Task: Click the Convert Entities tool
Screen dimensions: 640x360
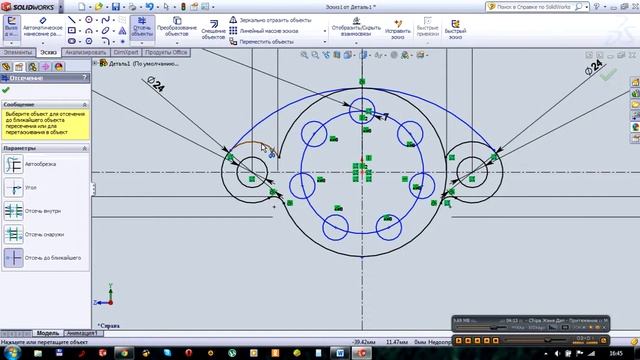Action: pyautogui.click(x=177, y=27)
